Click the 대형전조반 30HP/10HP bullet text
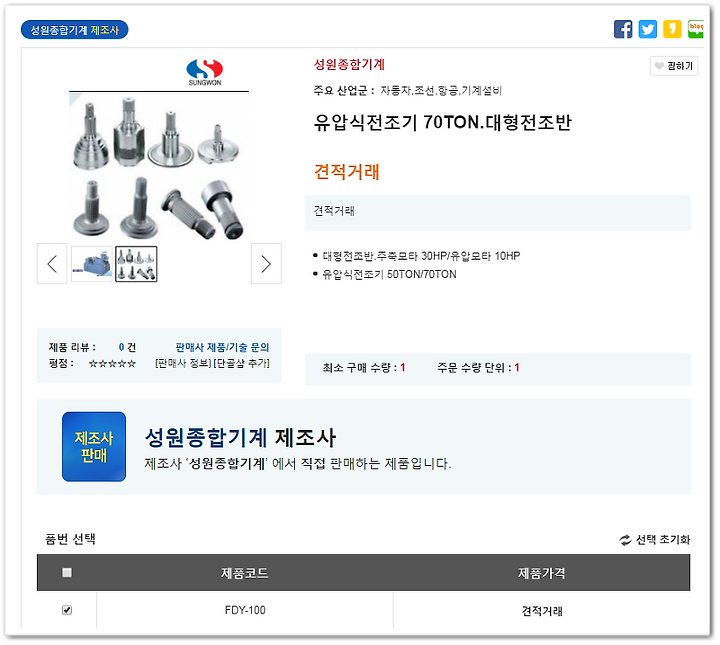Viewport: 720px width, 645px height. click(x=421, y=256)
